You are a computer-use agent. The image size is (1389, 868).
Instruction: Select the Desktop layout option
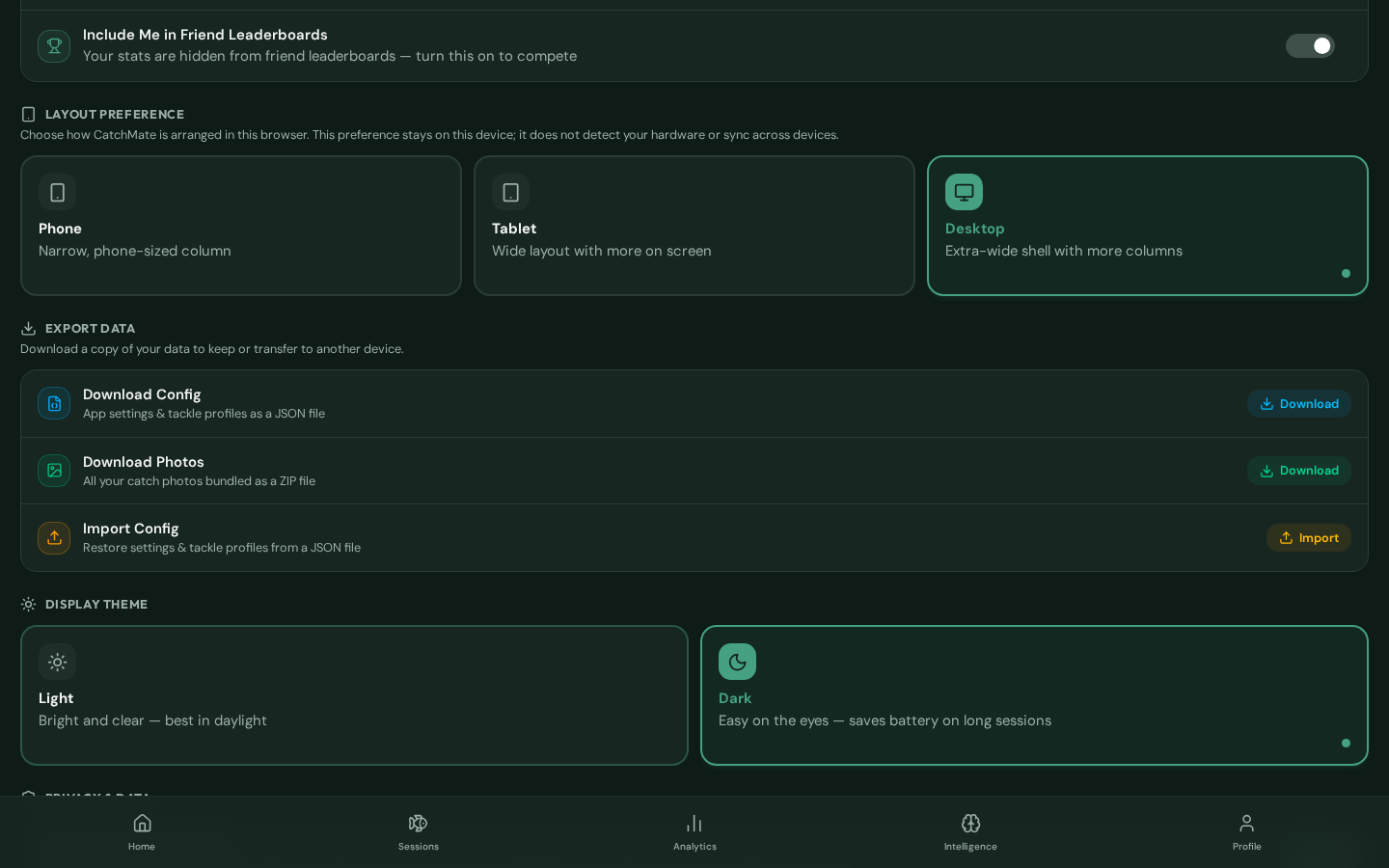pos(1148,226)
